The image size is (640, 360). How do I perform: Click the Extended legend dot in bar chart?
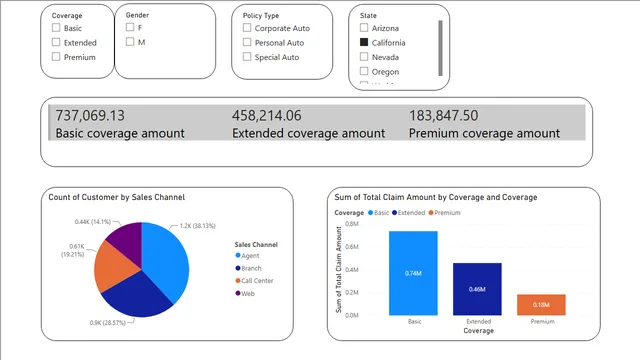tap(394, 213)
